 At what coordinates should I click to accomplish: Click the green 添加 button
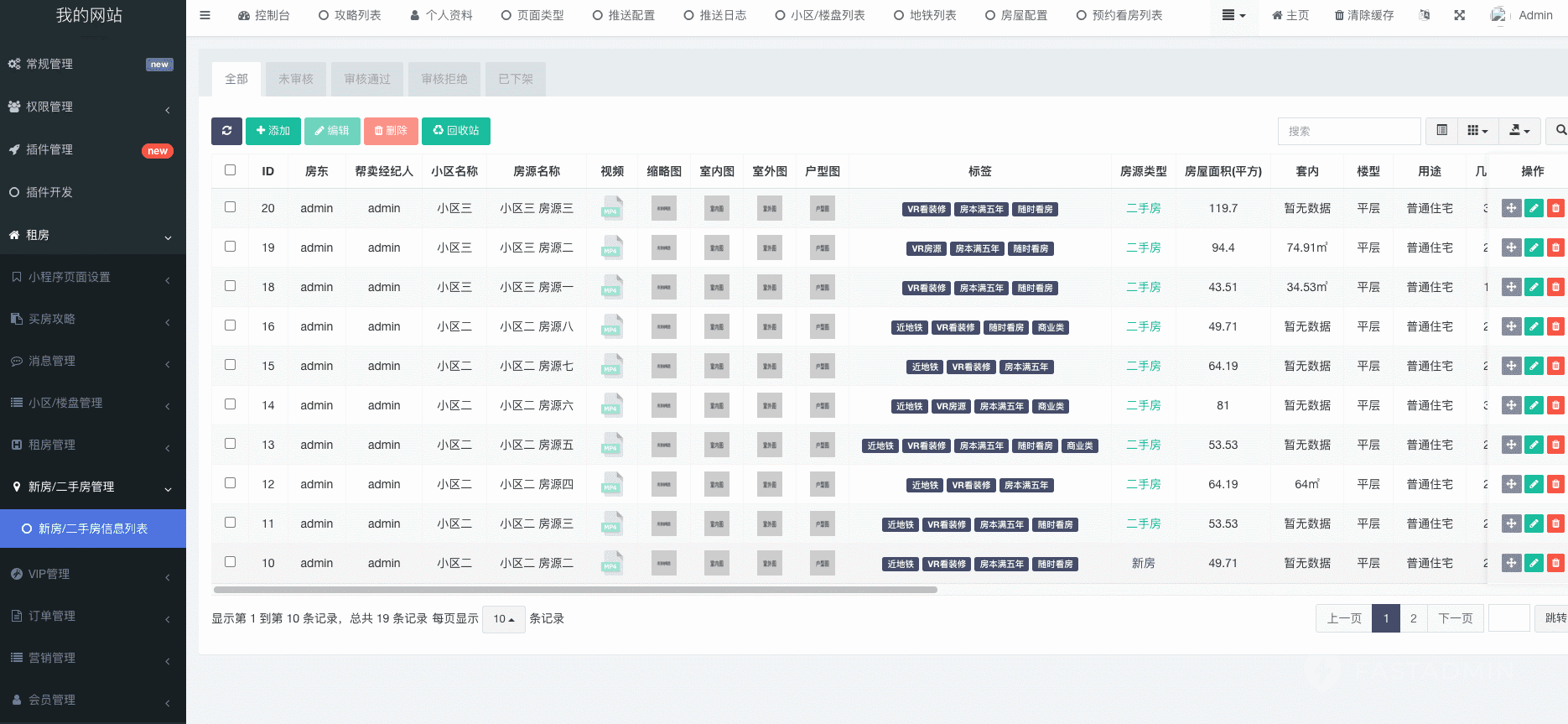(x=273, y=131)
